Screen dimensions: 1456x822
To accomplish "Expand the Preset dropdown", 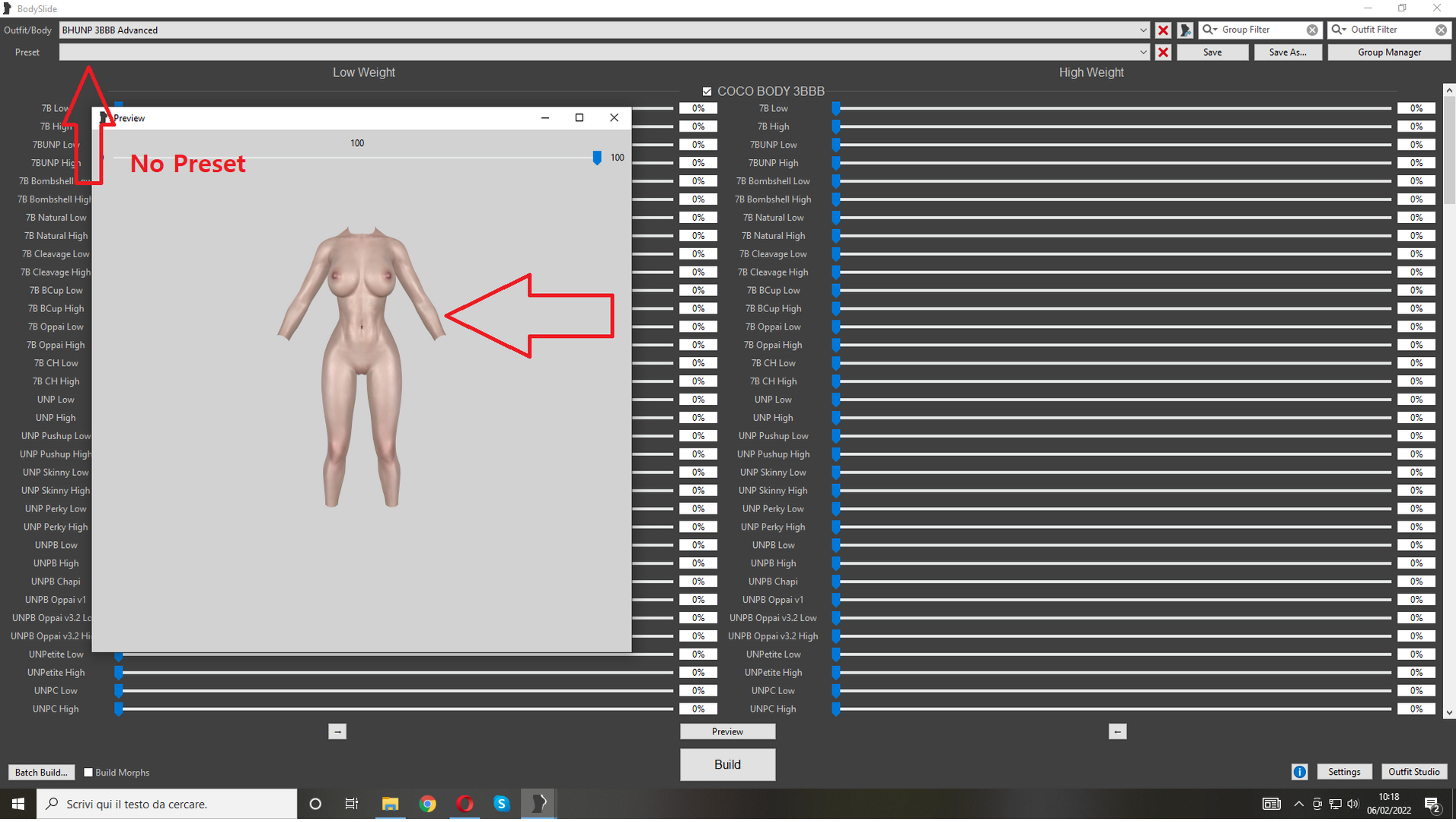I will click(1143, 53).
